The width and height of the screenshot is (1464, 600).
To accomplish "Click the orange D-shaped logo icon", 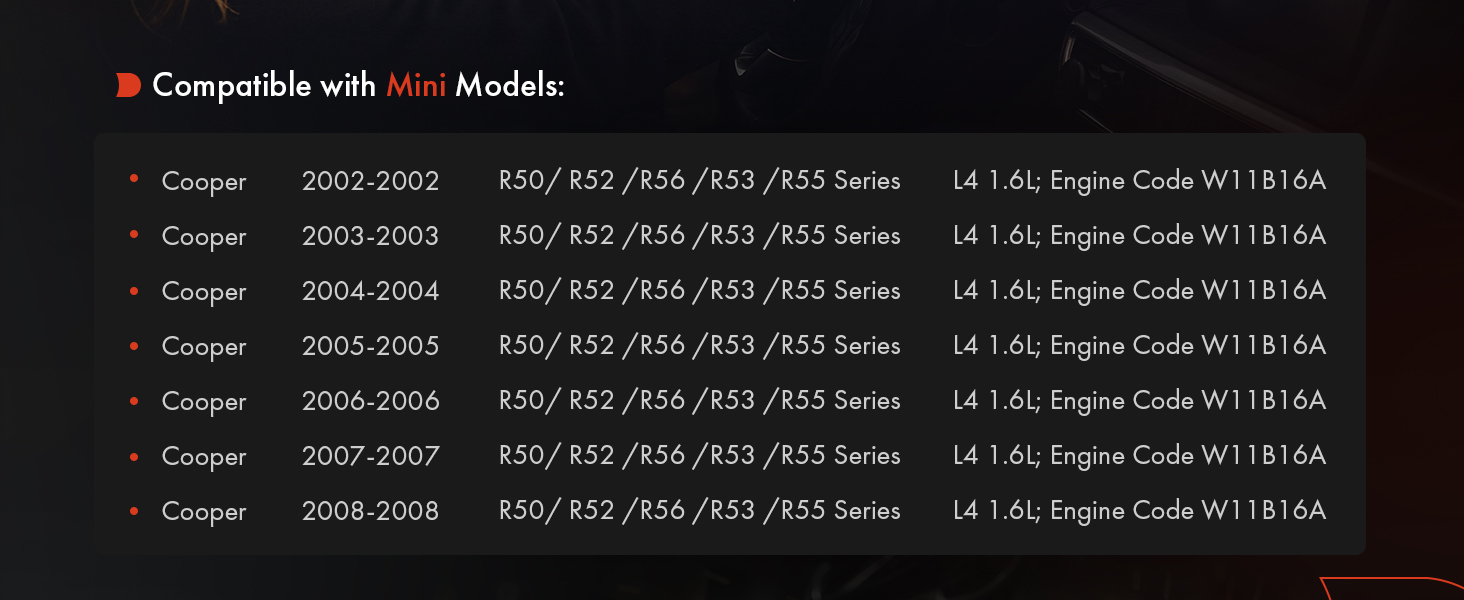I will coord(128,86).
